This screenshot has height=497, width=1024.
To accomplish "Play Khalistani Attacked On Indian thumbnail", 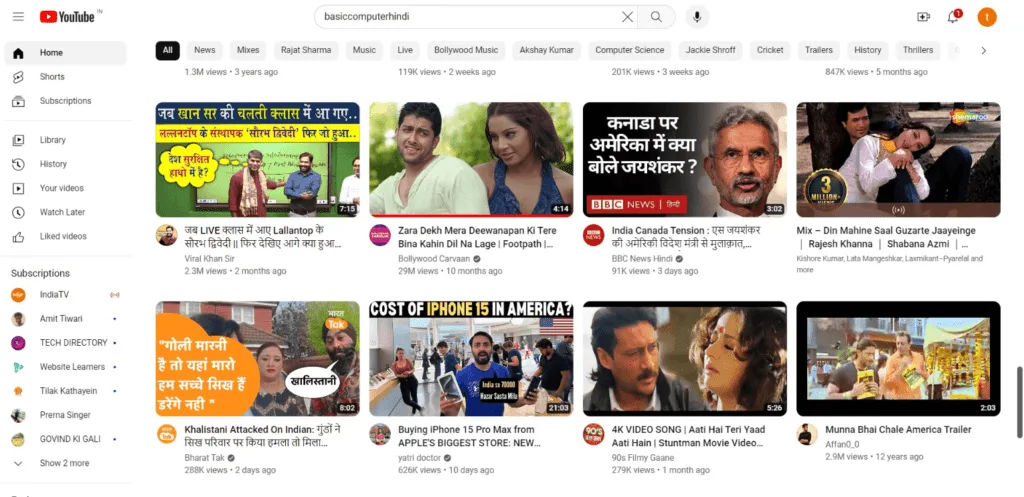I will click(x=257, y=359).
